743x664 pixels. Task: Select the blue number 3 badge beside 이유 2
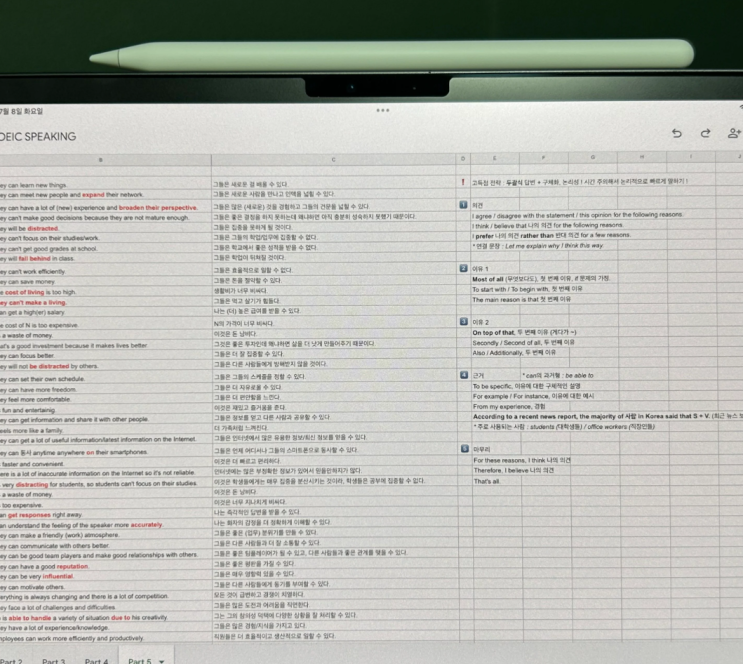point(464,321)
